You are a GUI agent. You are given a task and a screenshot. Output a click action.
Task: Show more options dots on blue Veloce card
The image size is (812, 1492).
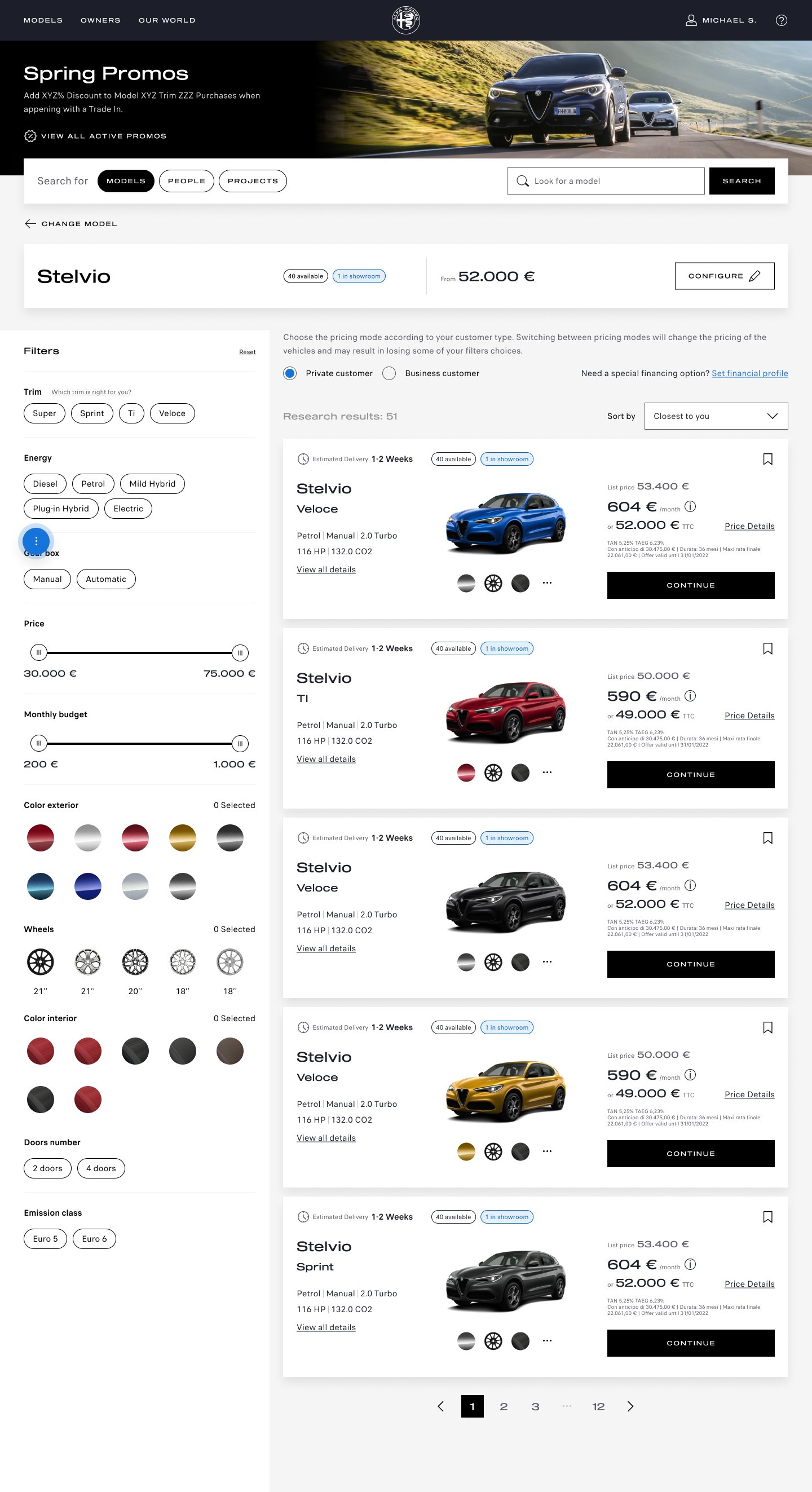pyautogui.click(x=547, y=582)
